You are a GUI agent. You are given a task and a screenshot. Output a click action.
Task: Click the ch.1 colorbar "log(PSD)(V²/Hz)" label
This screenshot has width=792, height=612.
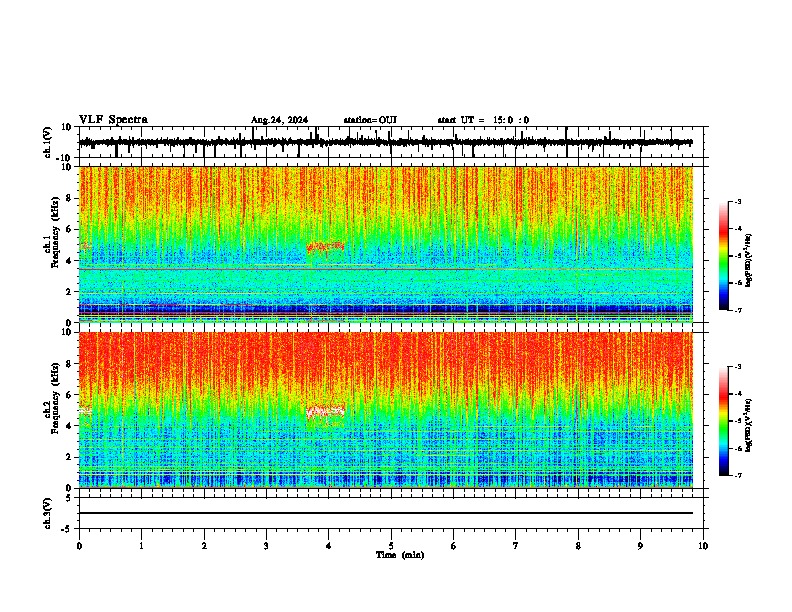click(x=748, y=260)
